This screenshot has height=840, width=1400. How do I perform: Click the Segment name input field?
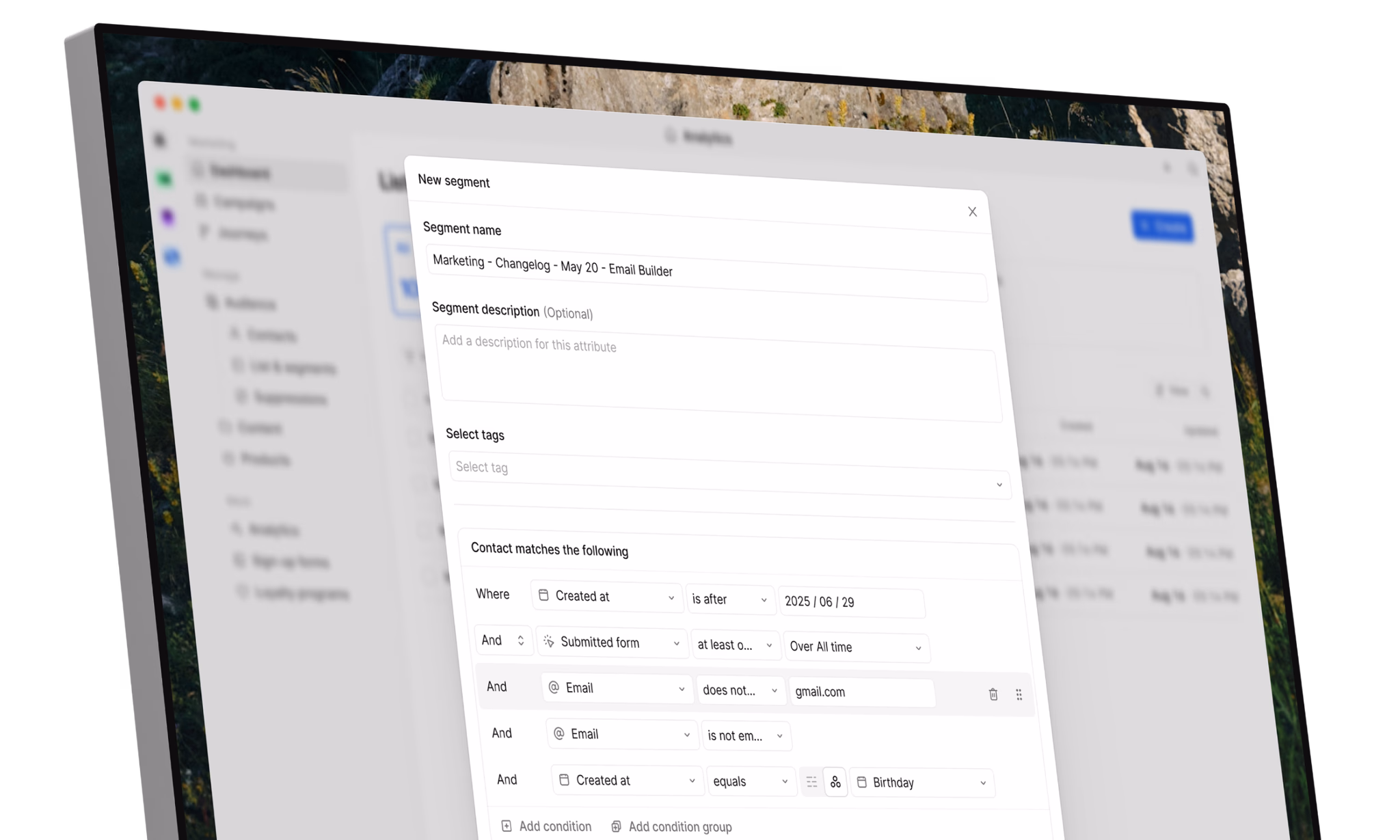coord(706,273)
